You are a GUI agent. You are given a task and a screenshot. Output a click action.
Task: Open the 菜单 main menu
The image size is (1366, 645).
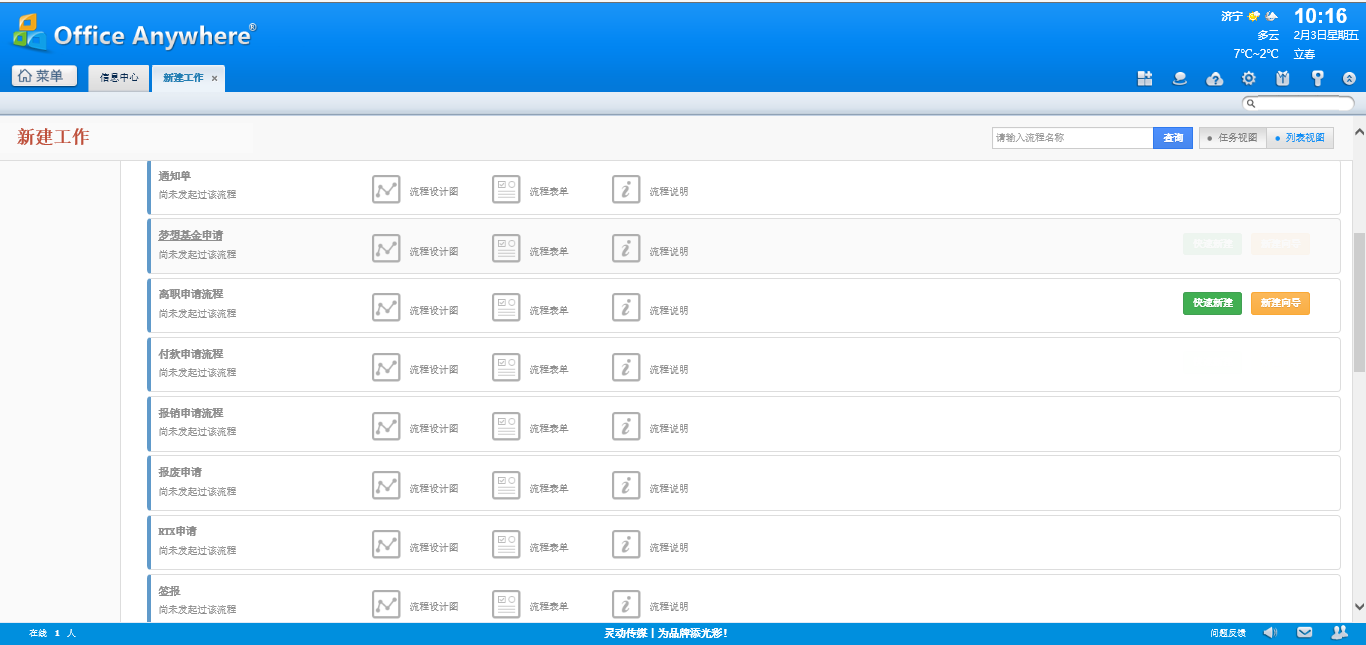(x=45, y=76)
